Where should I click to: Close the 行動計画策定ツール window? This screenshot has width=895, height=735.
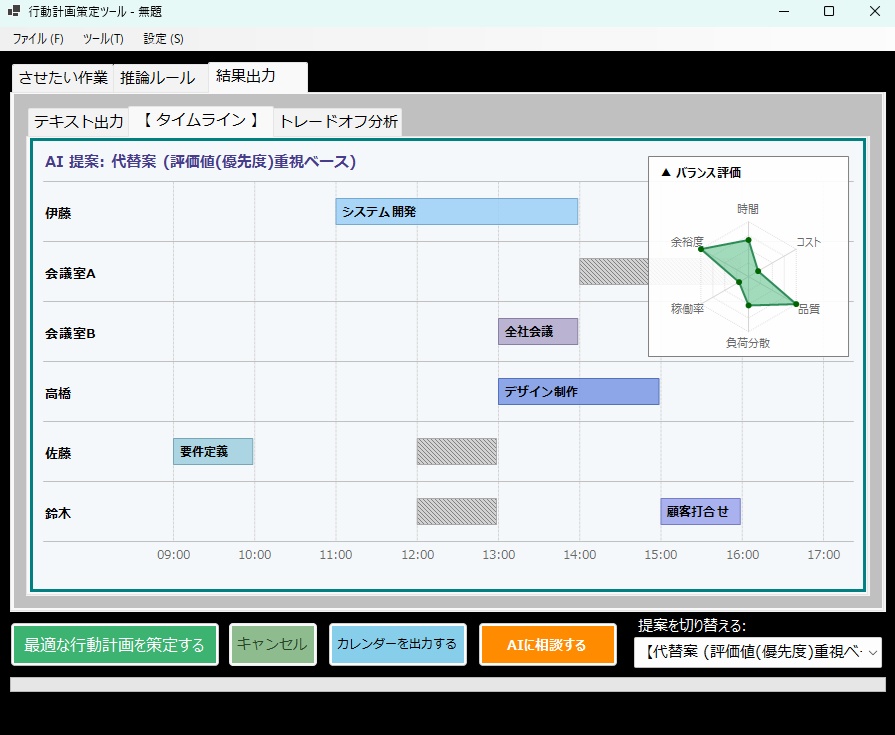[x=874, y=11]
